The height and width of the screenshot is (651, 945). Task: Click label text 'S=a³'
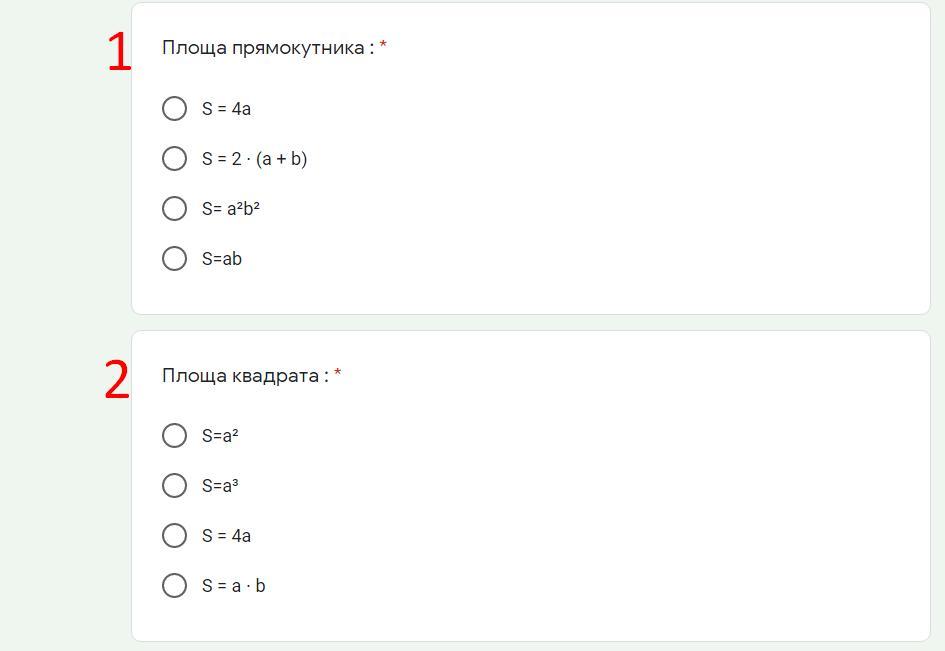220,486
